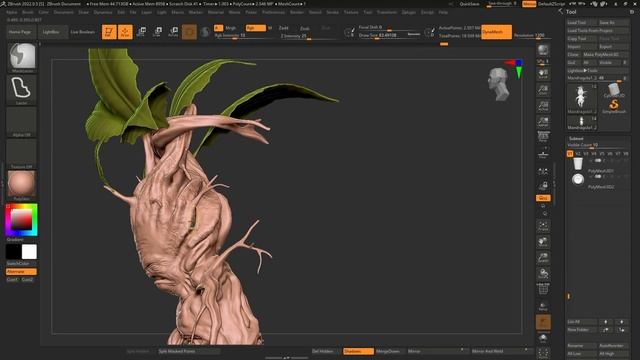Select the Move transform icon in top shelf

(x=141, y=31)
